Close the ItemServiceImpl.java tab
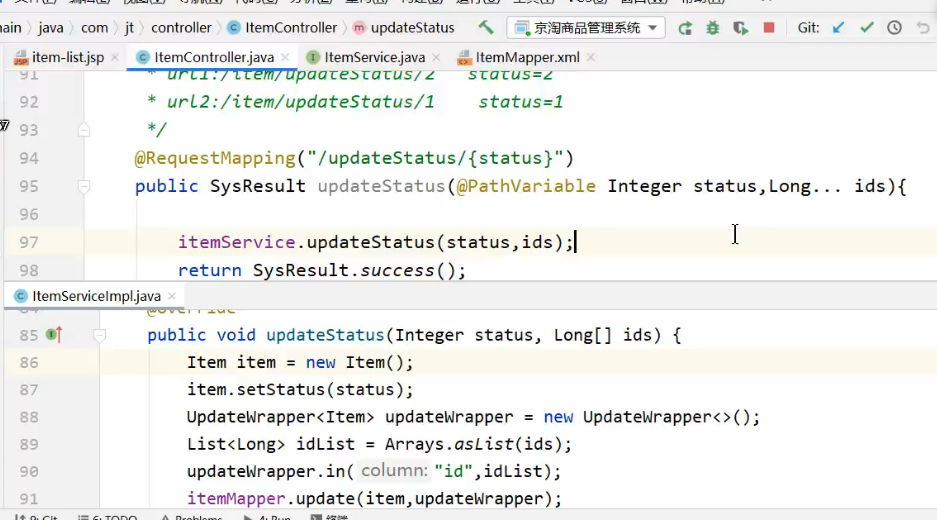Screen dimensions: 937x520 point(172,296)
